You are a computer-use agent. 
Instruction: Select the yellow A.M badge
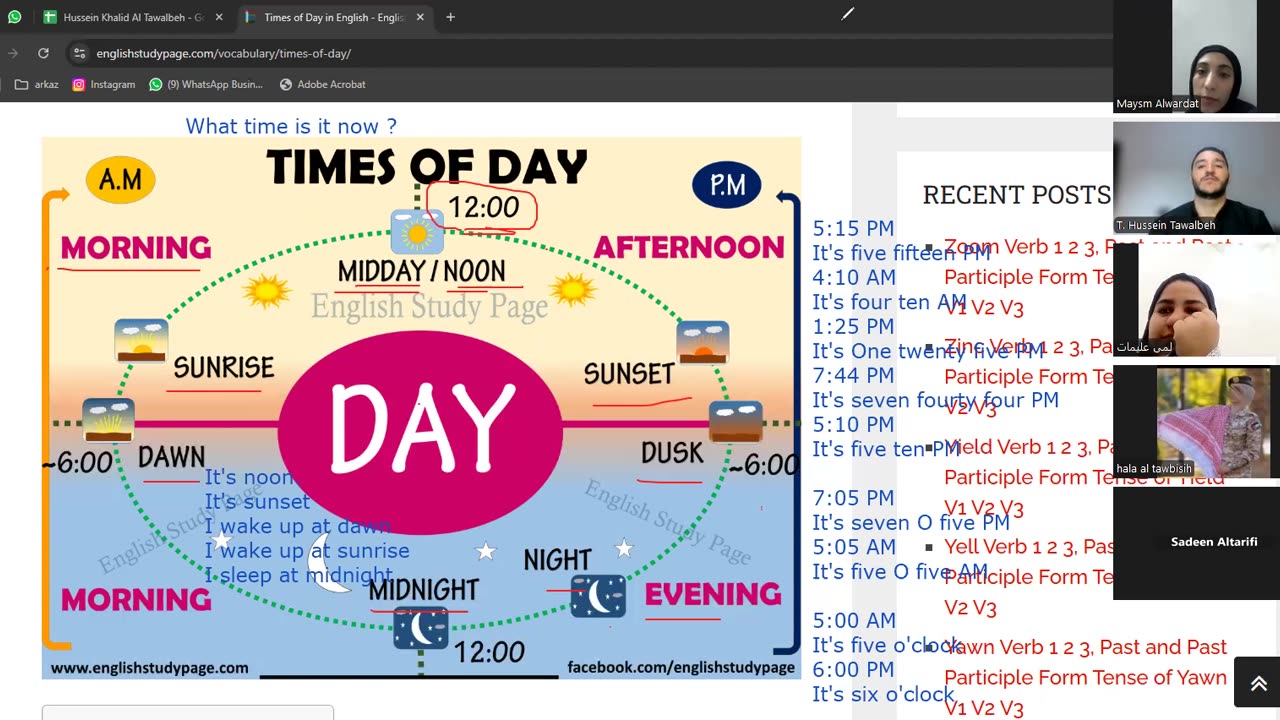[x=121, y=180]
